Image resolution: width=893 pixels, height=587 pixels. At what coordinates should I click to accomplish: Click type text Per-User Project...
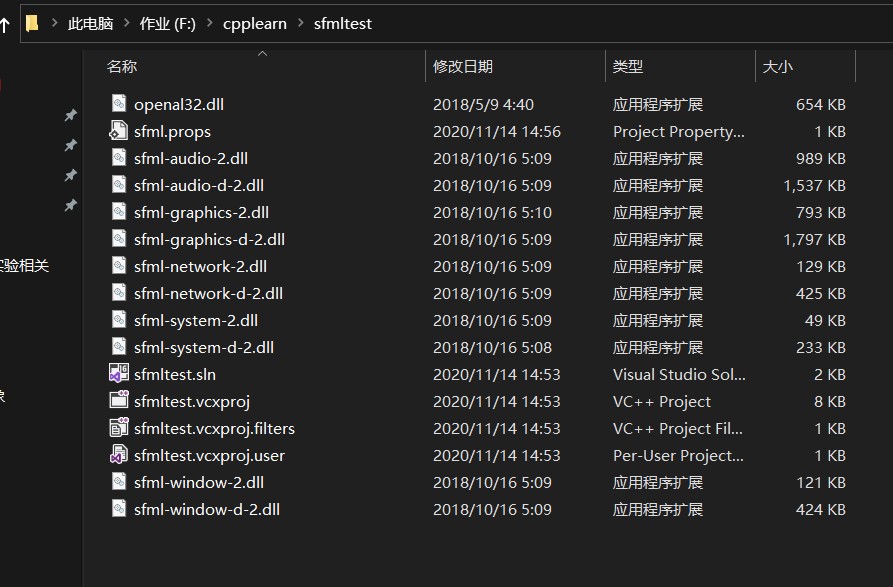678,455
